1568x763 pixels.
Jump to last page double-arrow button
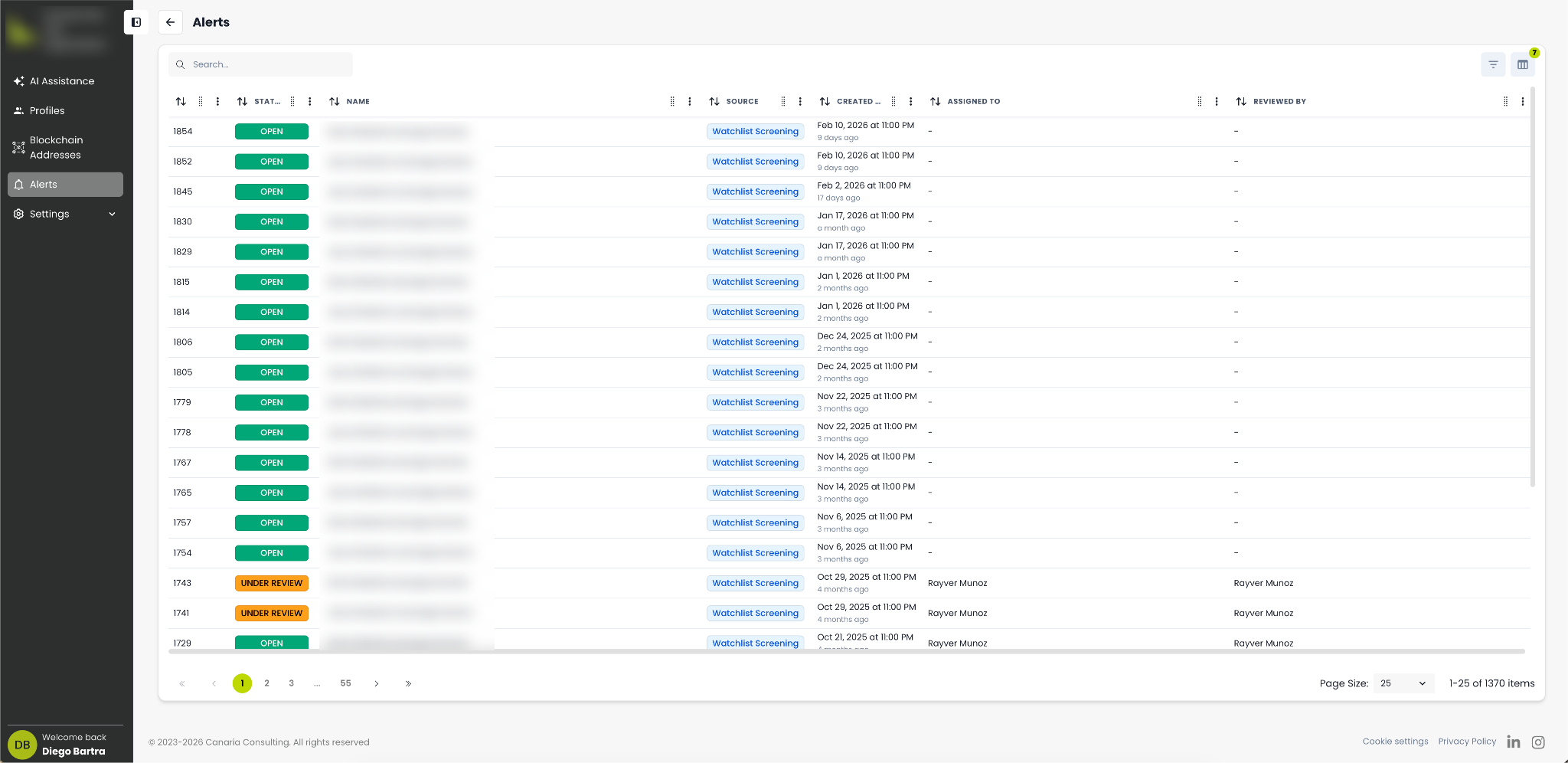(408, 683)
